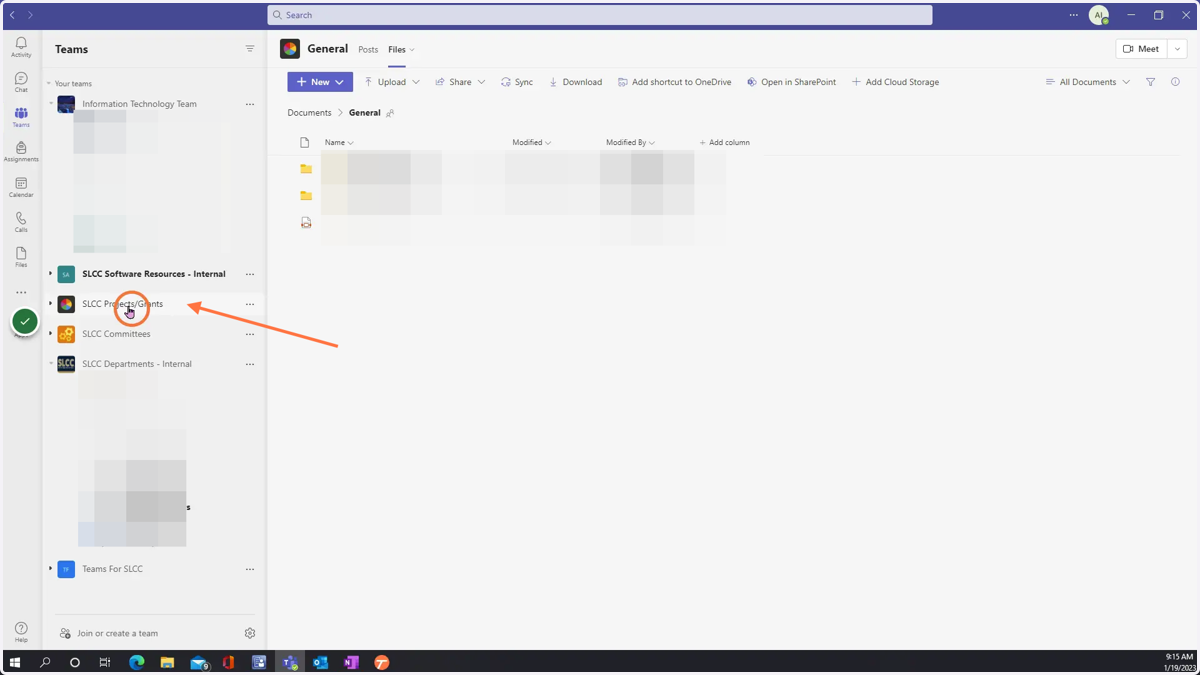Switch to the Posts tab

pyautogui.click(x=368, y=49)
